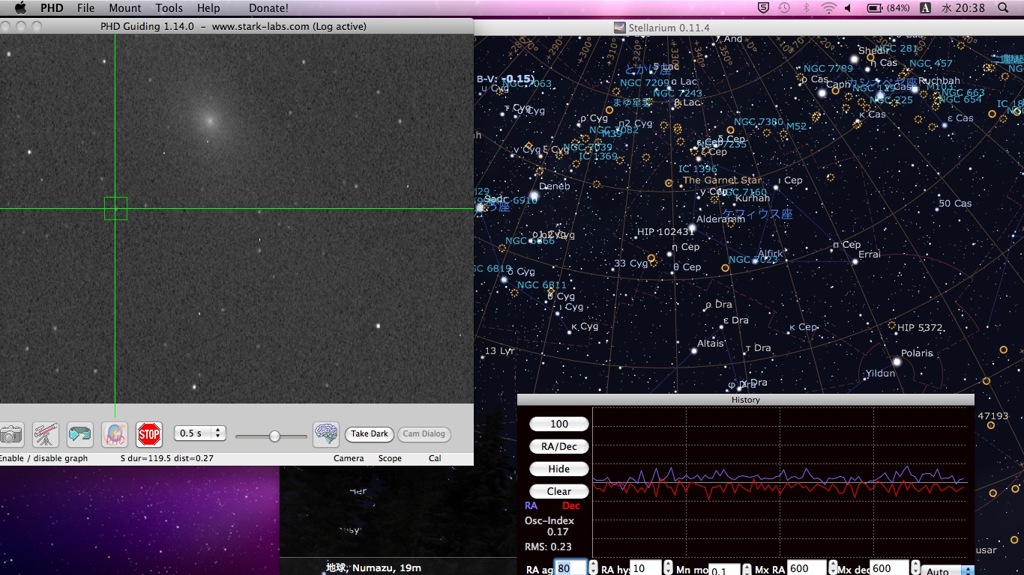Open the Help menu
This screenshot has width=1024, height=575.
coord(208,8)
